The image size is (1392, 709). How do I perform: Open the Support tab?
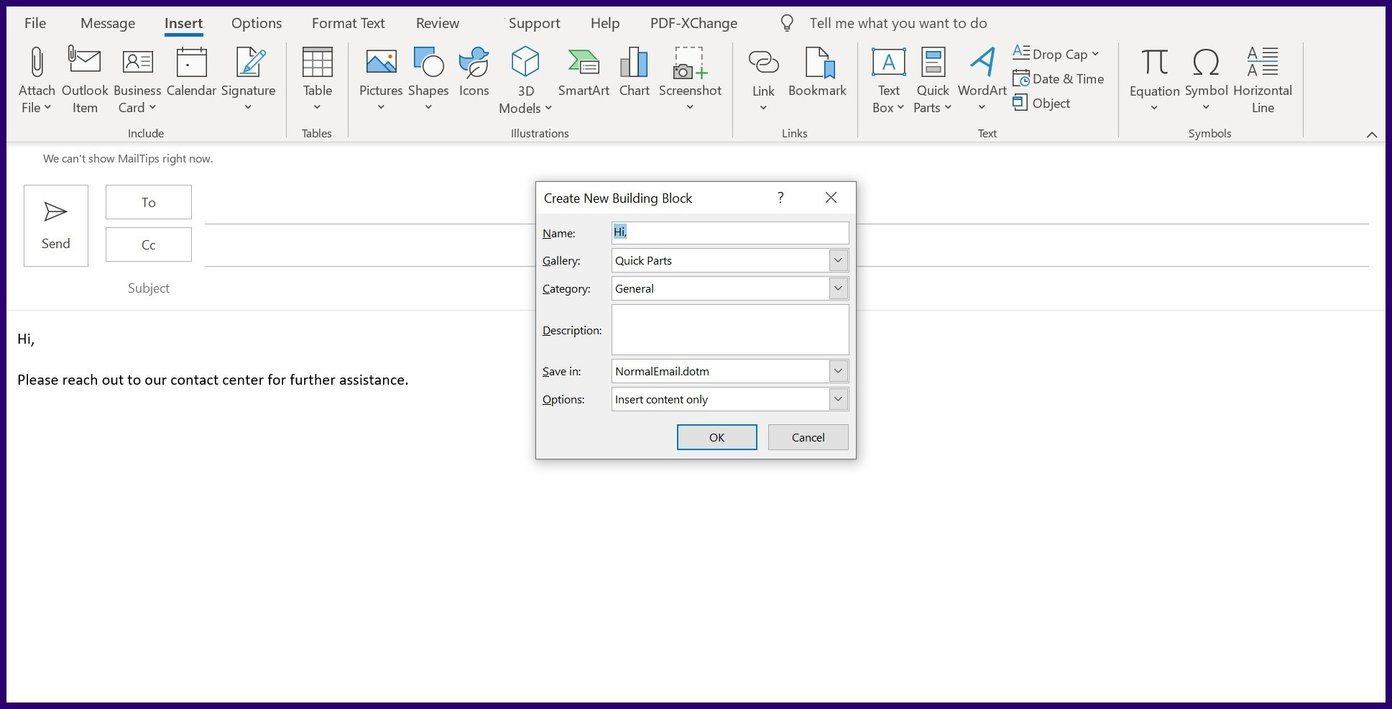(x=534, y=23)
